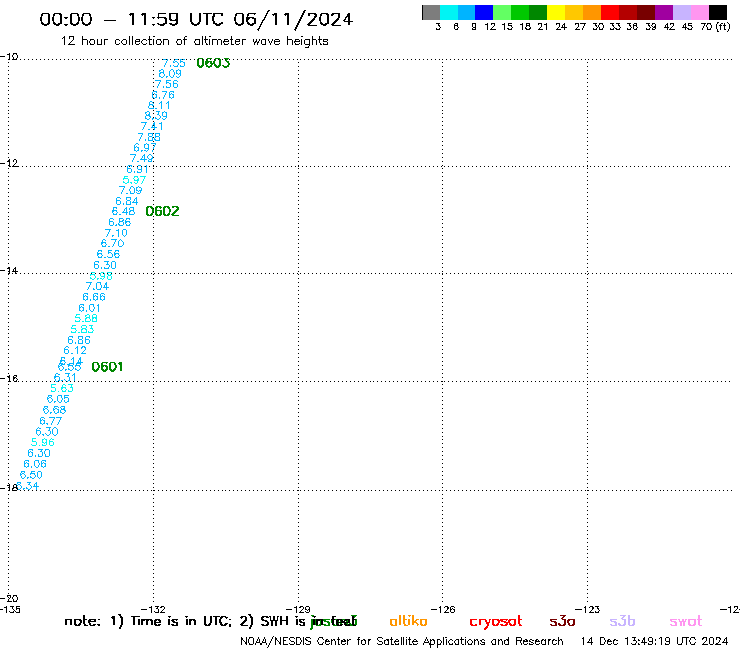Viewport: 740px width, 650px height.
Task: Select the s3b satellite legend label
Action: [622, 621]
